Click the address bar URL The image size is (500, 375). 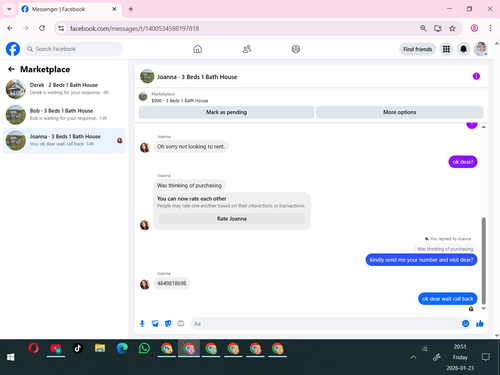tap(134, 29)
